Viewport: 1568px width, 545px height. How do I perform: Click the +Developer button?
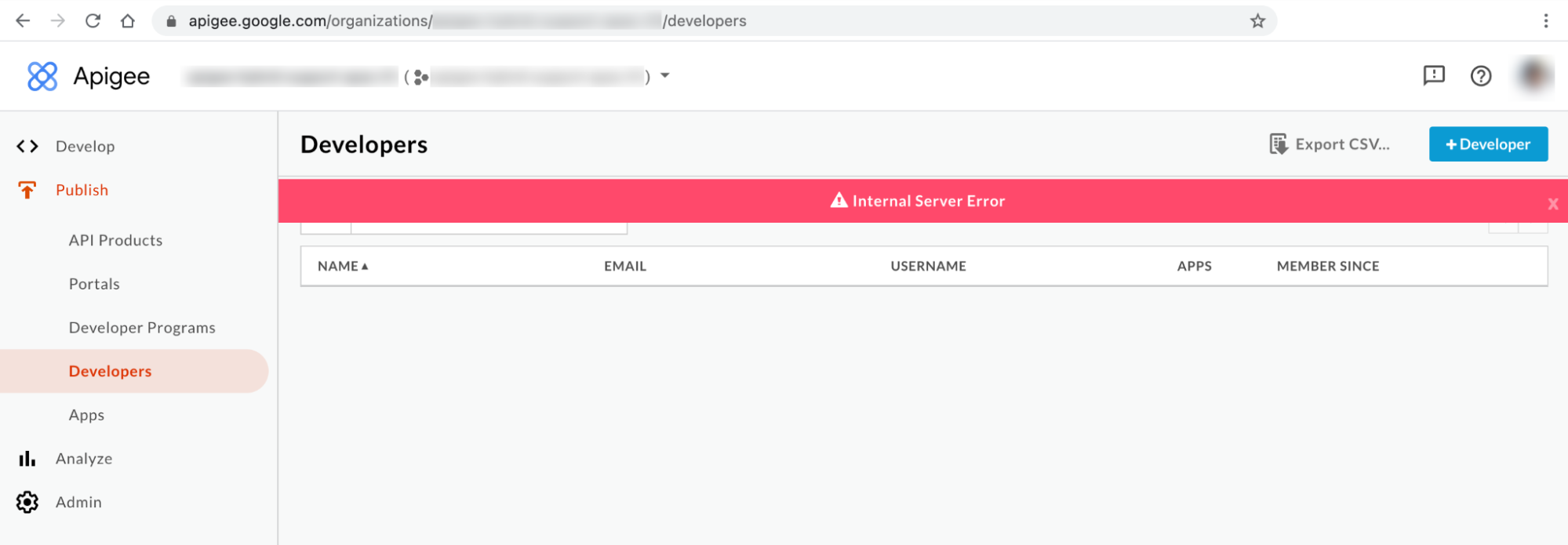click(1487, 144)
